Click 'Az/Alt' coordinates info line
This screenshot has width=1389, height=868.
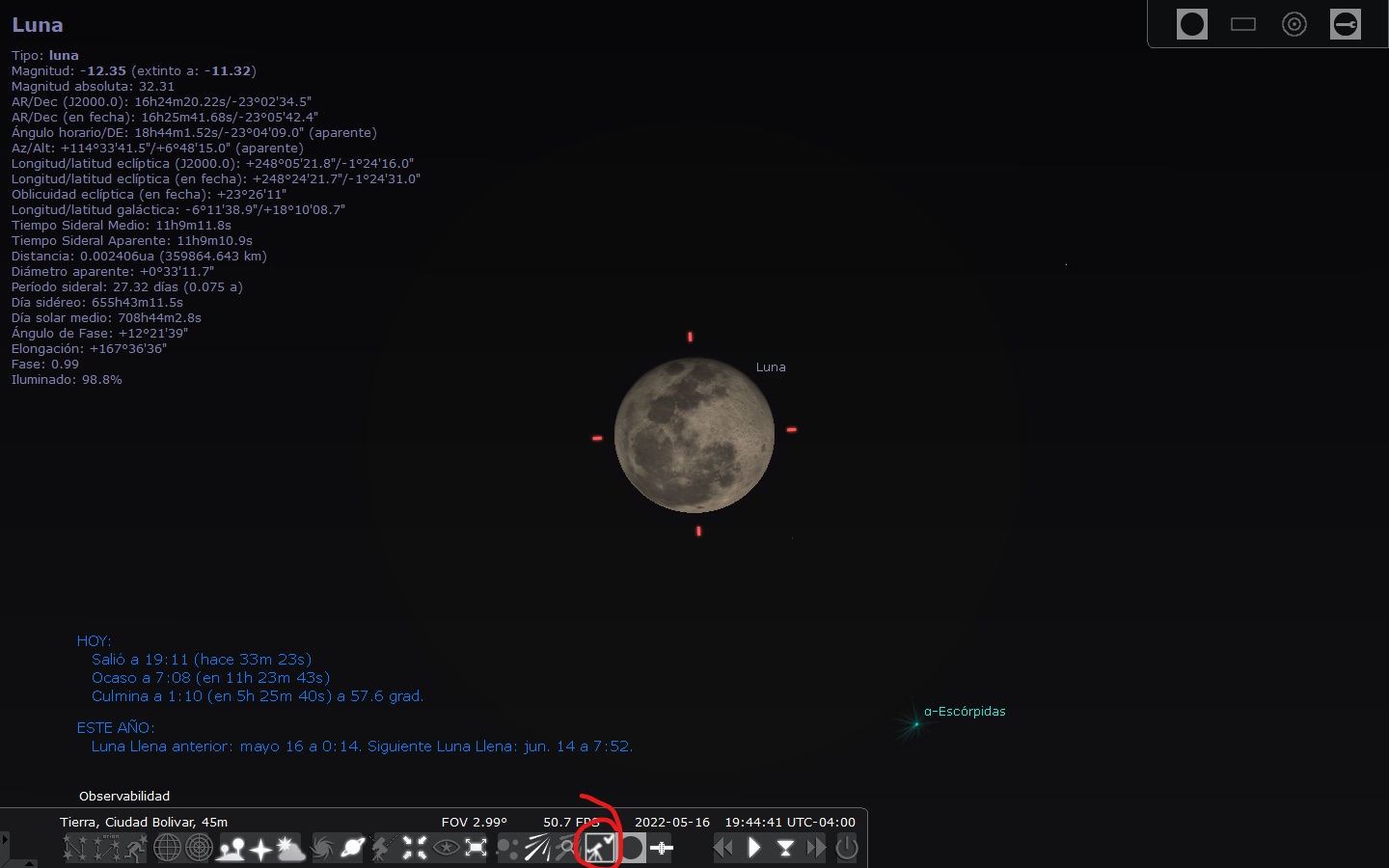pyautogui.click(x=157, y=148)
